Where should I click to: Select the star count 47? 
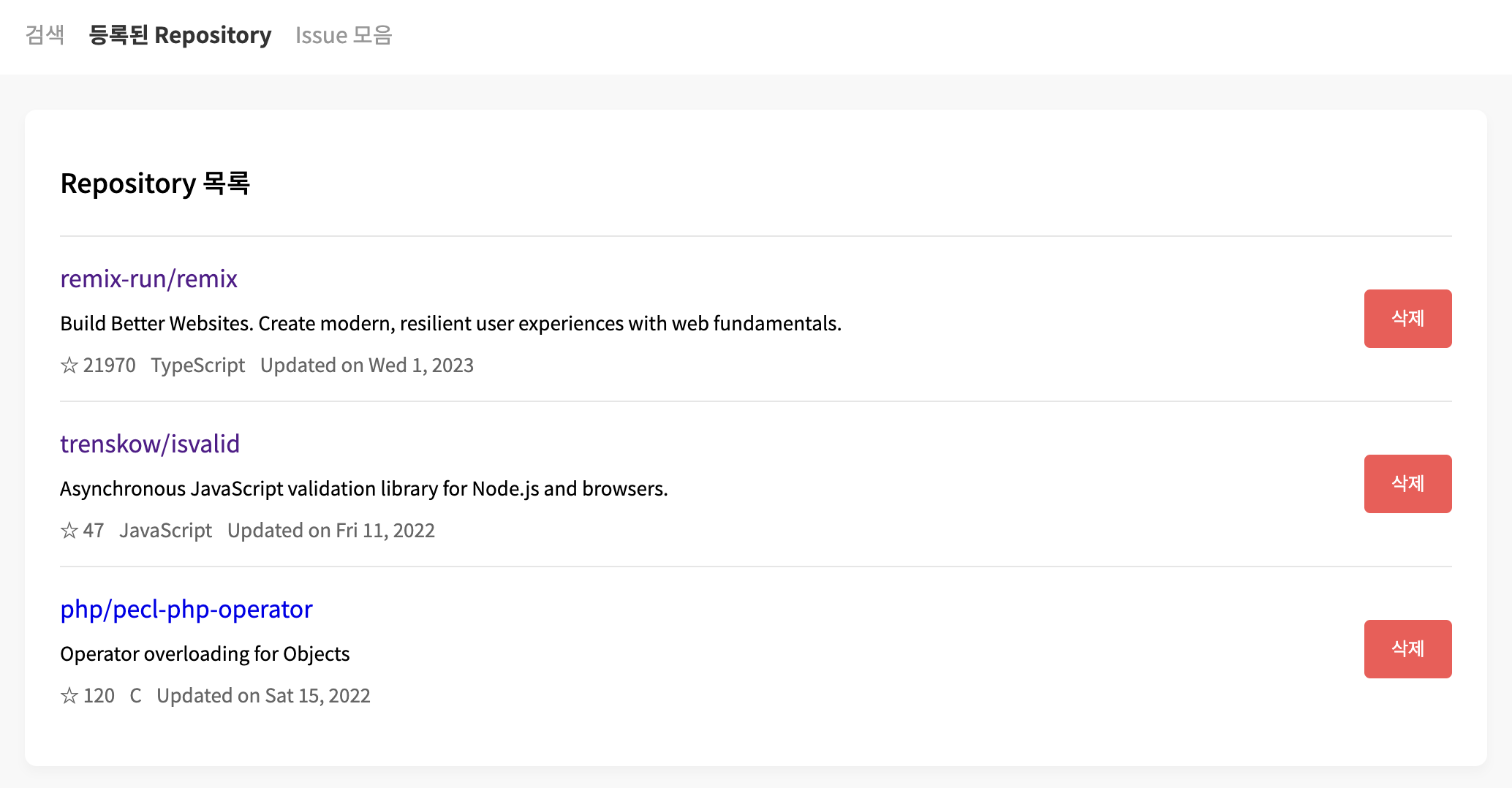coord(94,531)
